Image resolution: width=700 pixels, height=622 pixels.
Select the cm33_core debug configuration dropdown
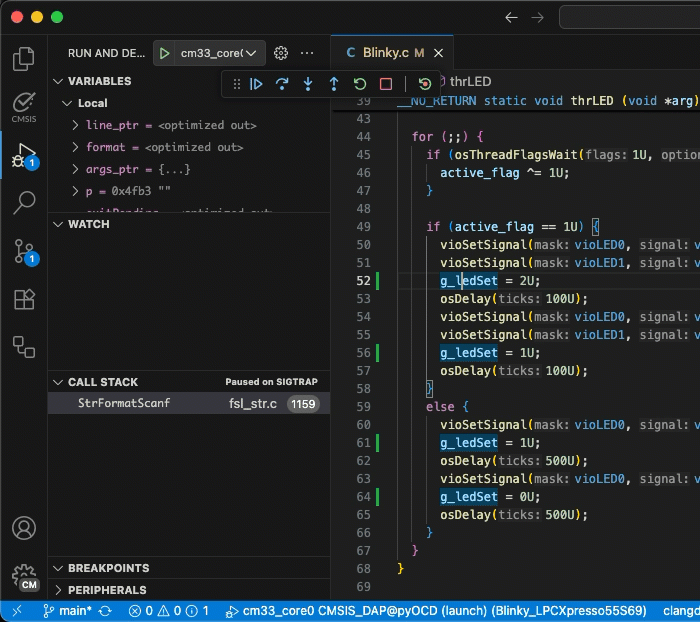click(x=218, y=53)
